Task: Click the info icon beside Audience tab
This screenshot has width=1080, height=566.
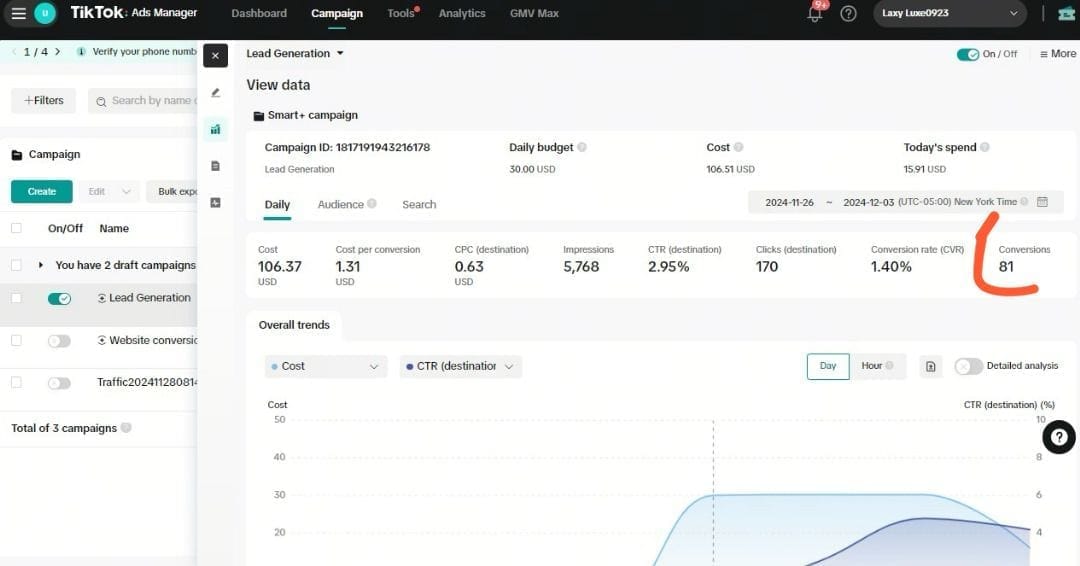Action: click(x=372, y=204)
